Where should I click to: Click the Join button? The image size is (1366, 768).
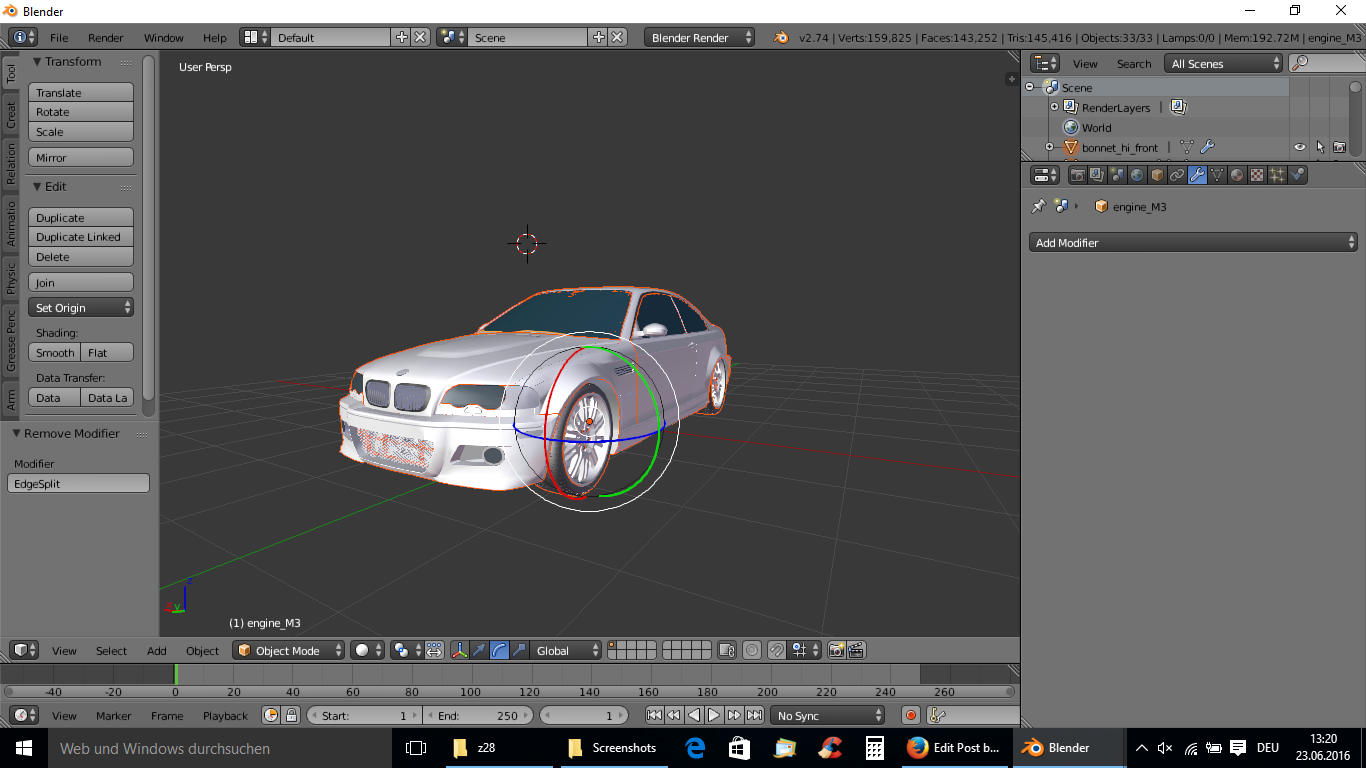[x=81, y=282]
